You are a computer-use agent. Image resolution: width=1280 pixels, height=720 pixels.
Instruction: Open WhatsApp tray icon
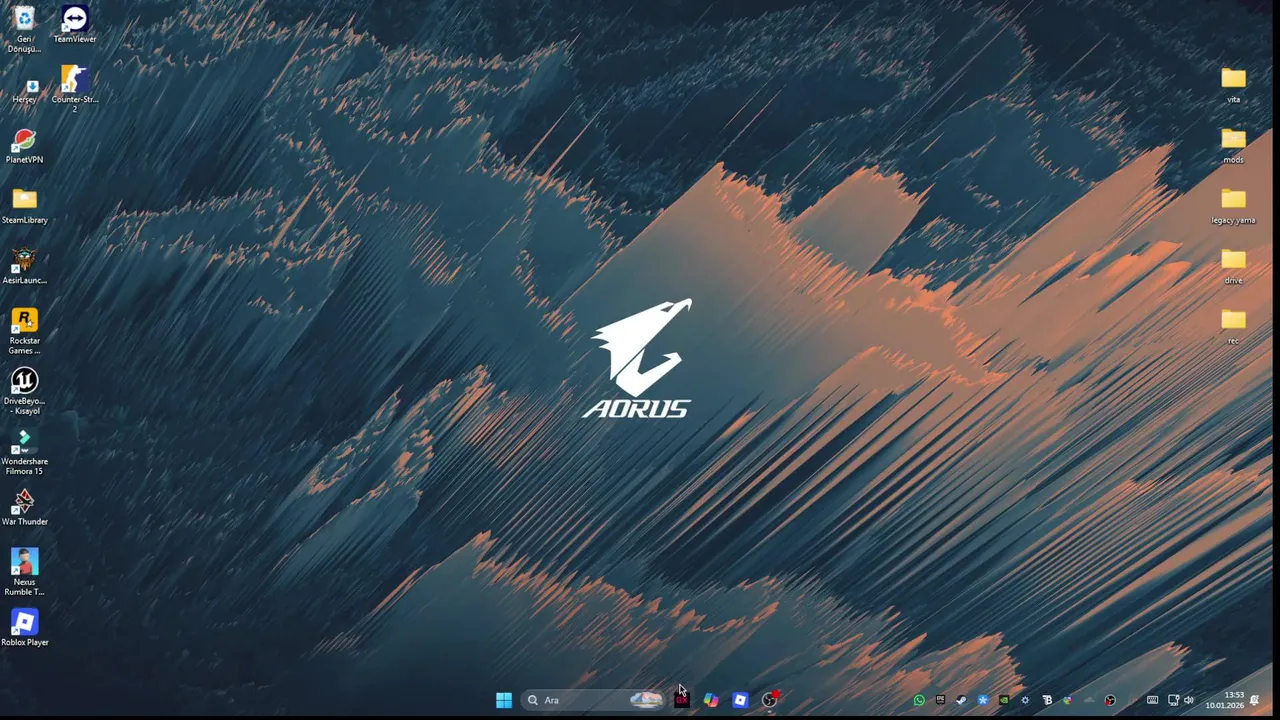pyautogui.click(x=919, y=700)
